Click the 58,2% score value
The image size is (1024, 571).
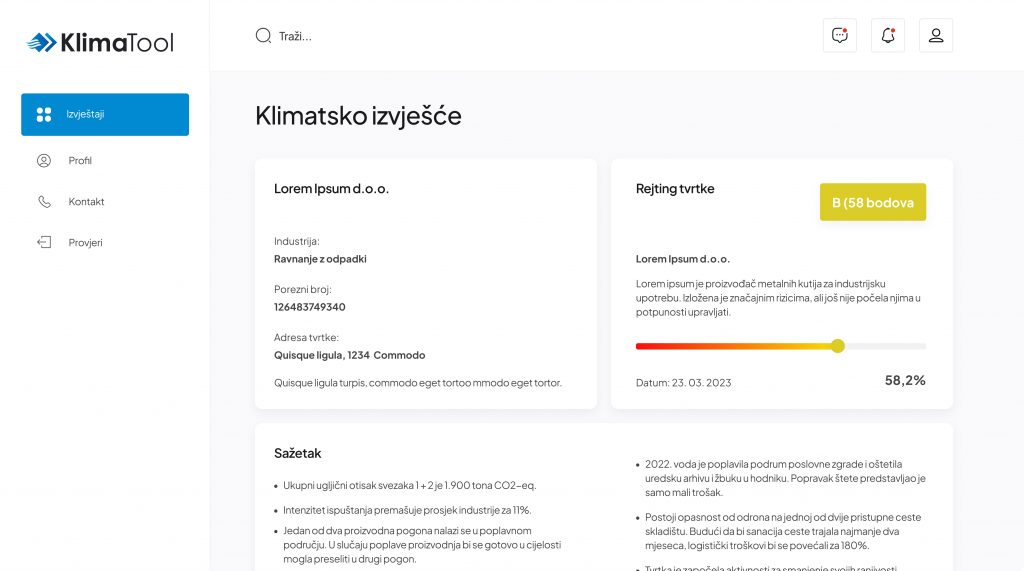(905, 380)
